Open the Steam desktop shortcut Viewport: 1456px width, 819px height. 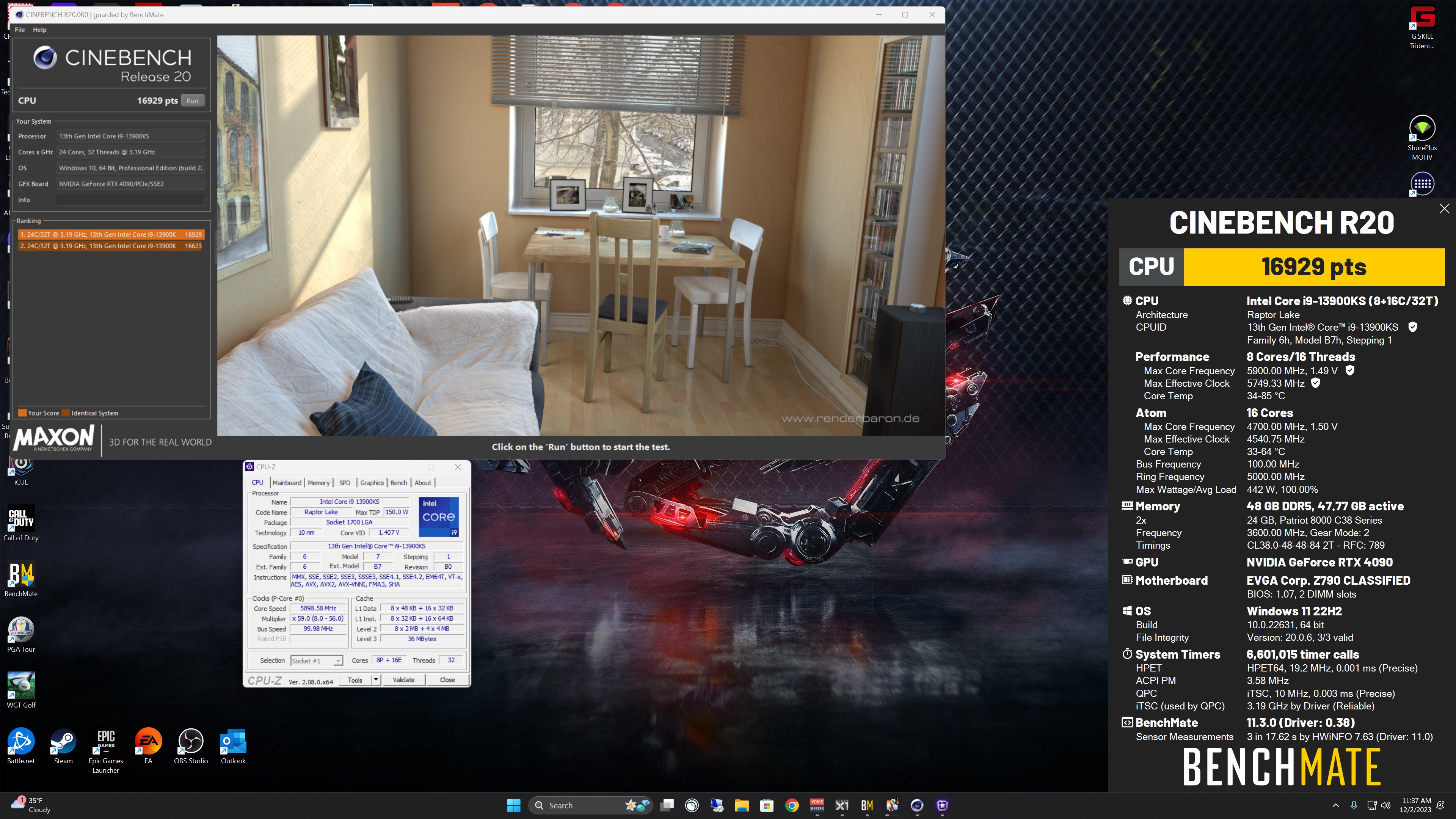point(63,746)
